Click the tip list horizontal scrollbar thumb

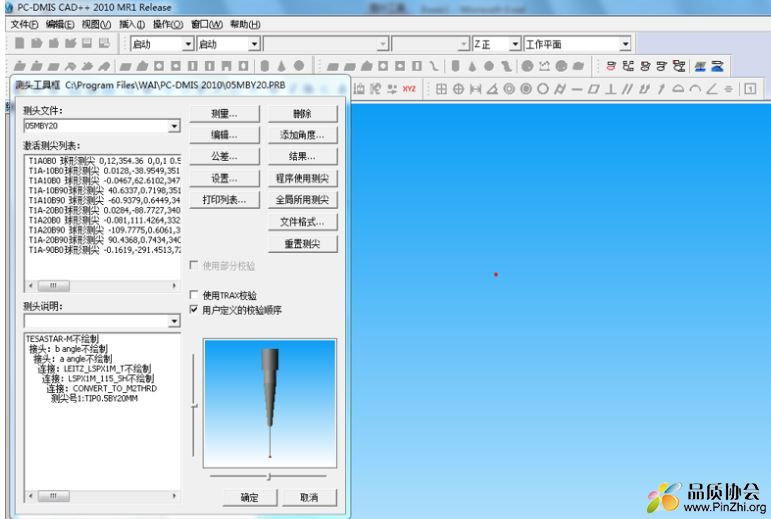point(54,286)
